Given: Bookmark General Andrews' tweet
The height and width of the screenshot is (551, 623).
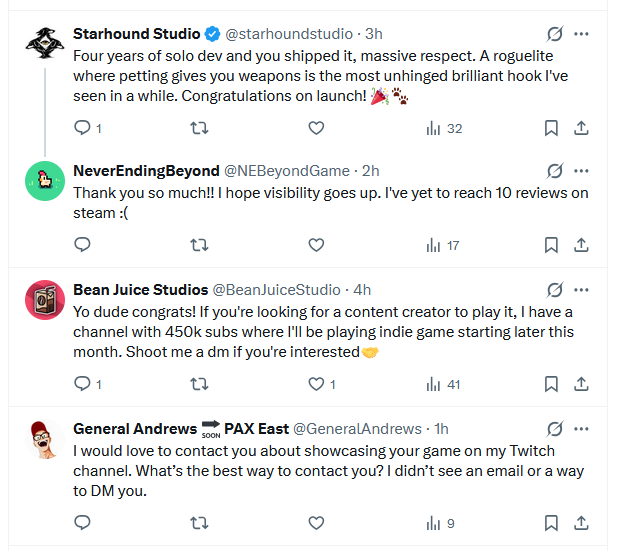Looking at the screenshot, I should coord(551,522).
